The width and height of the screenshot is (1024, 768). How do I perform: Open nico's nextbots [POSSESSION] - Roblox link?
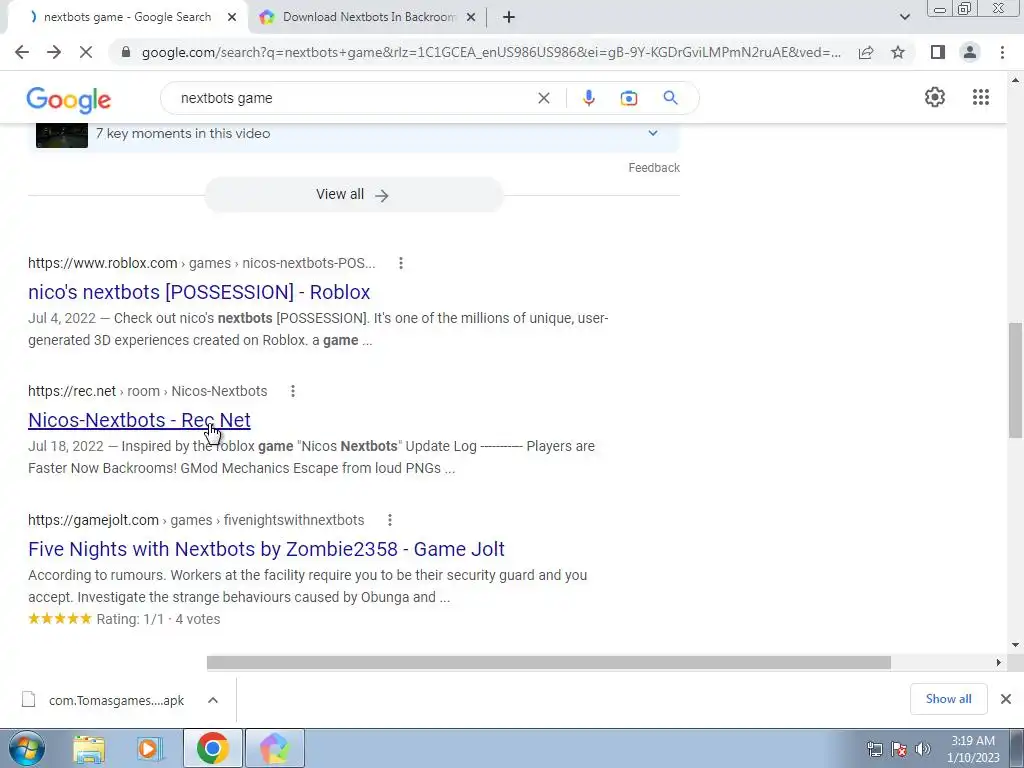(199, 292)
